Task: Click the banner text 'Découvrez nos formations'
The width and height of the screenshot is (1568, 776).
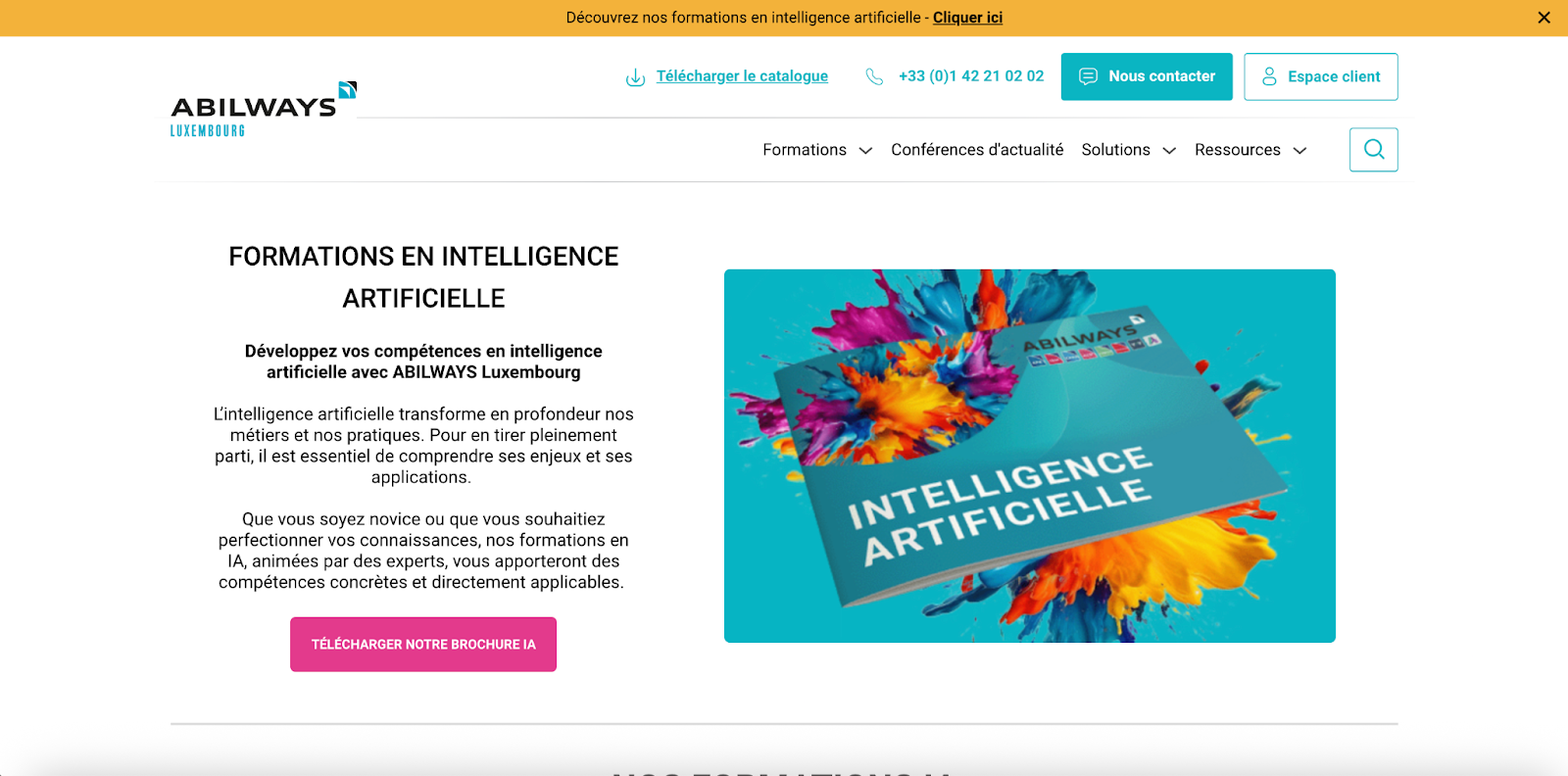Action: tap(744, 18)
